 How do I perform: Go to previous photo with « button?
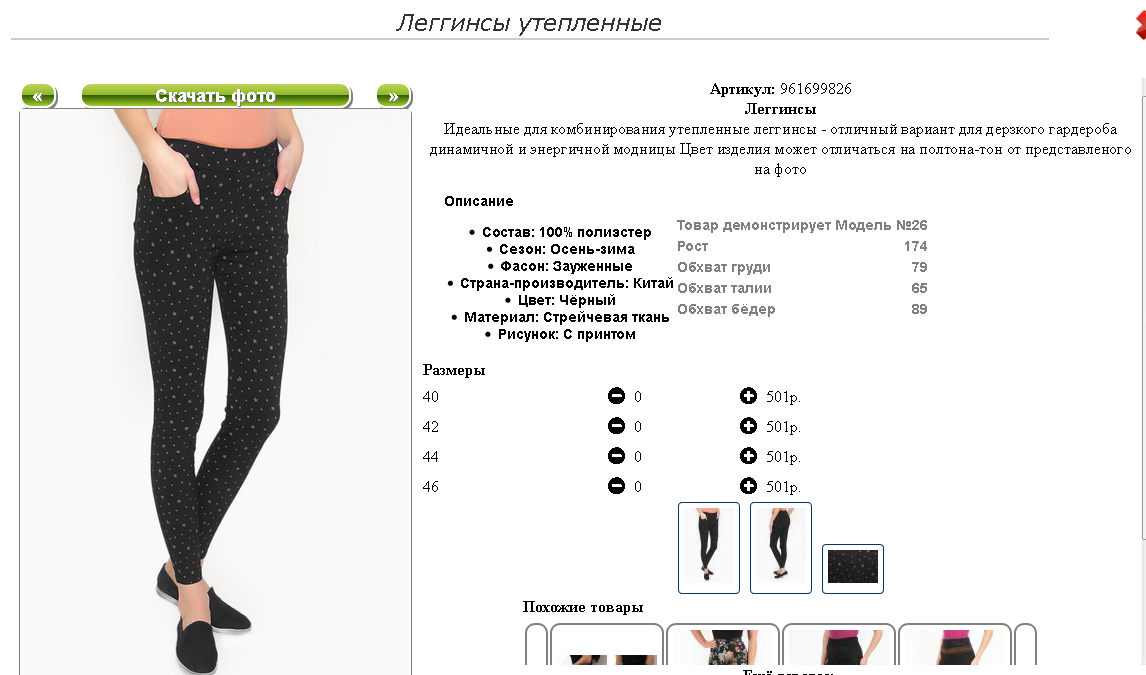click(39, 96)
